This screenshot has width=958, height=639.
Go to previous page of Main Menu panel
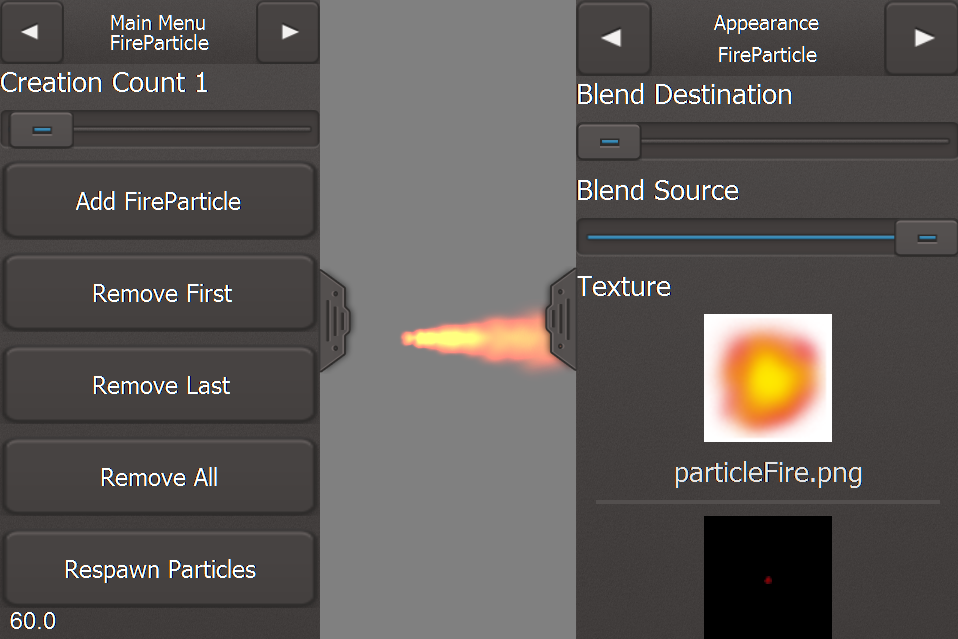point(31,31)
